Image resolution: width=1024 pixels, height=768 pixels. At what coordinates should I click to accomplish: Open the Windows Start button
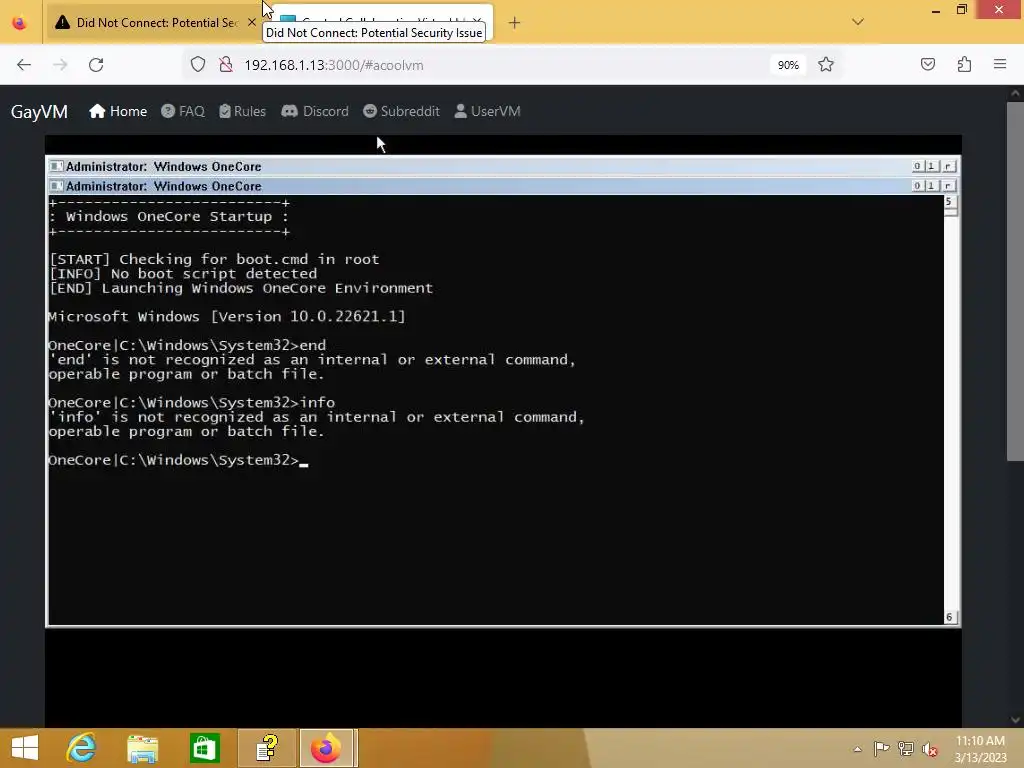[25, 748]
